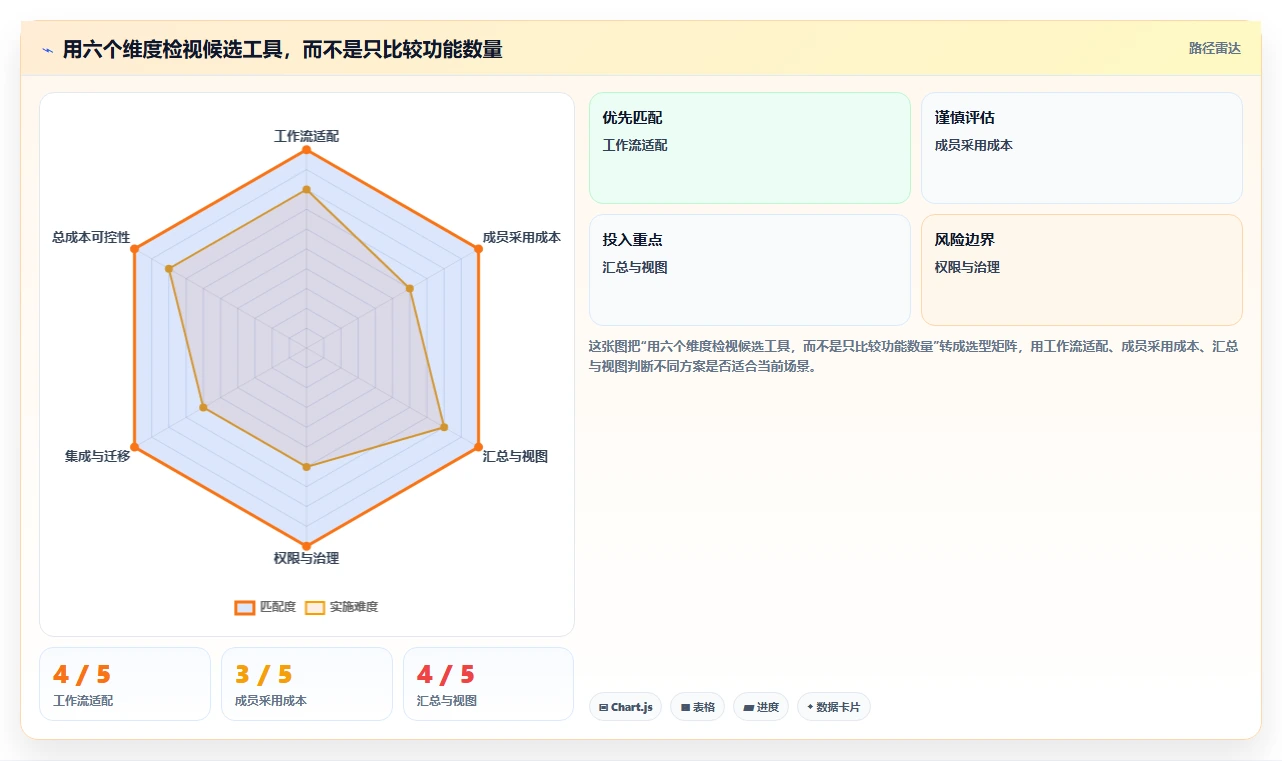1282x761 pixels.
Task: Click the 成员采用成本 radar axis label
Action: pos(522,237)
